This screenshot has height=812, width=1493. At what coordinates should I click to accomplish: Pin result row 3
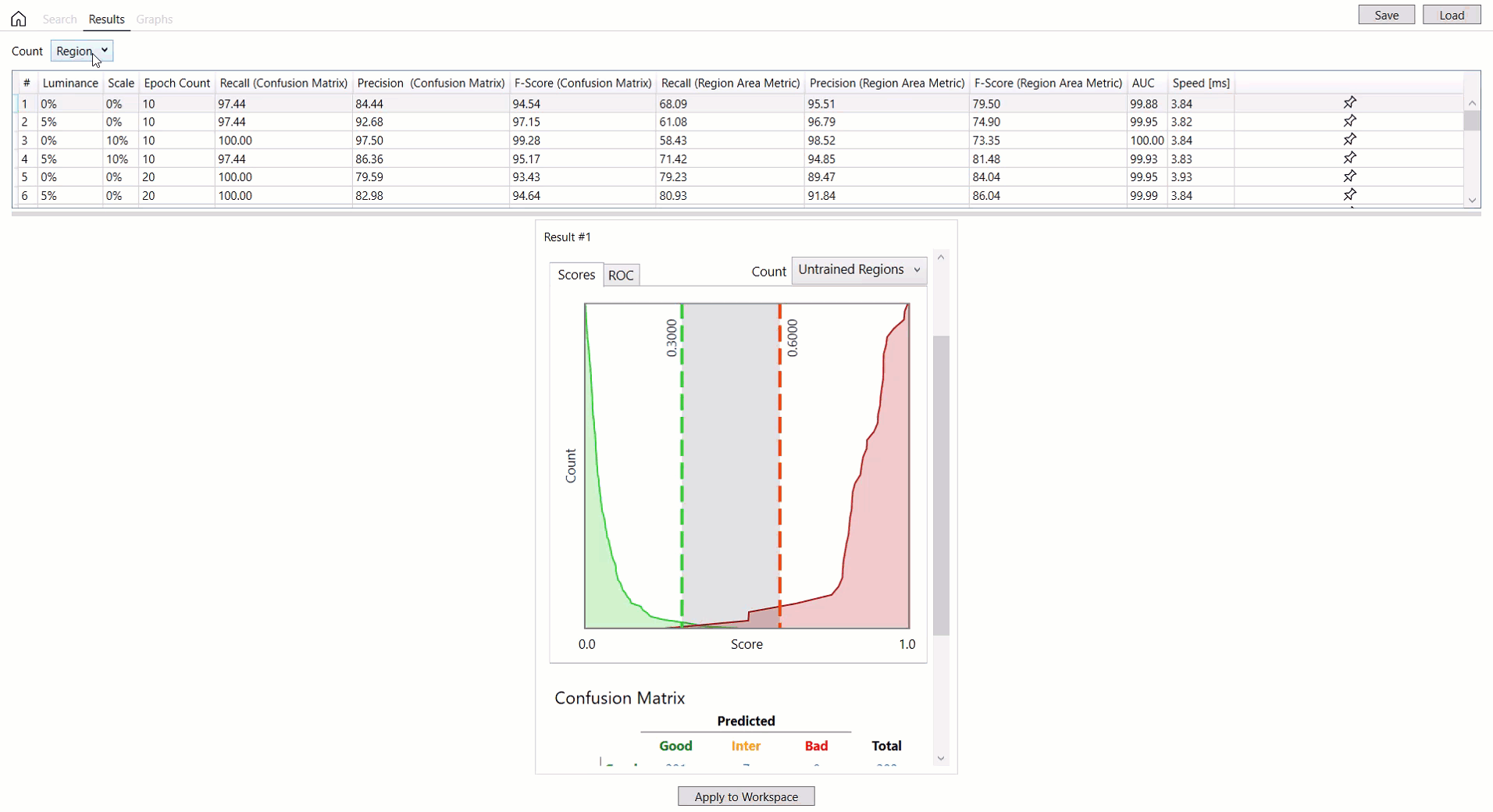[x=1349, y=140]
